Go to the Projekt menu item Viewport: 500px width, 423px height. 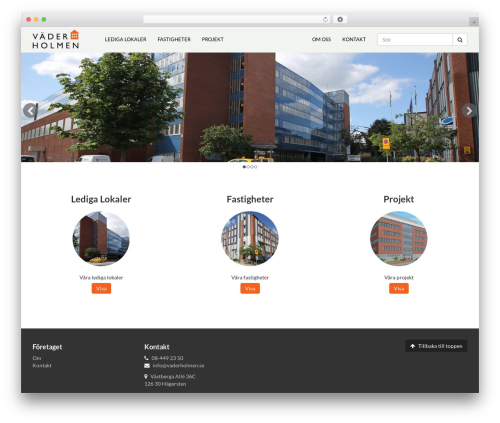(x=212, y=39)
